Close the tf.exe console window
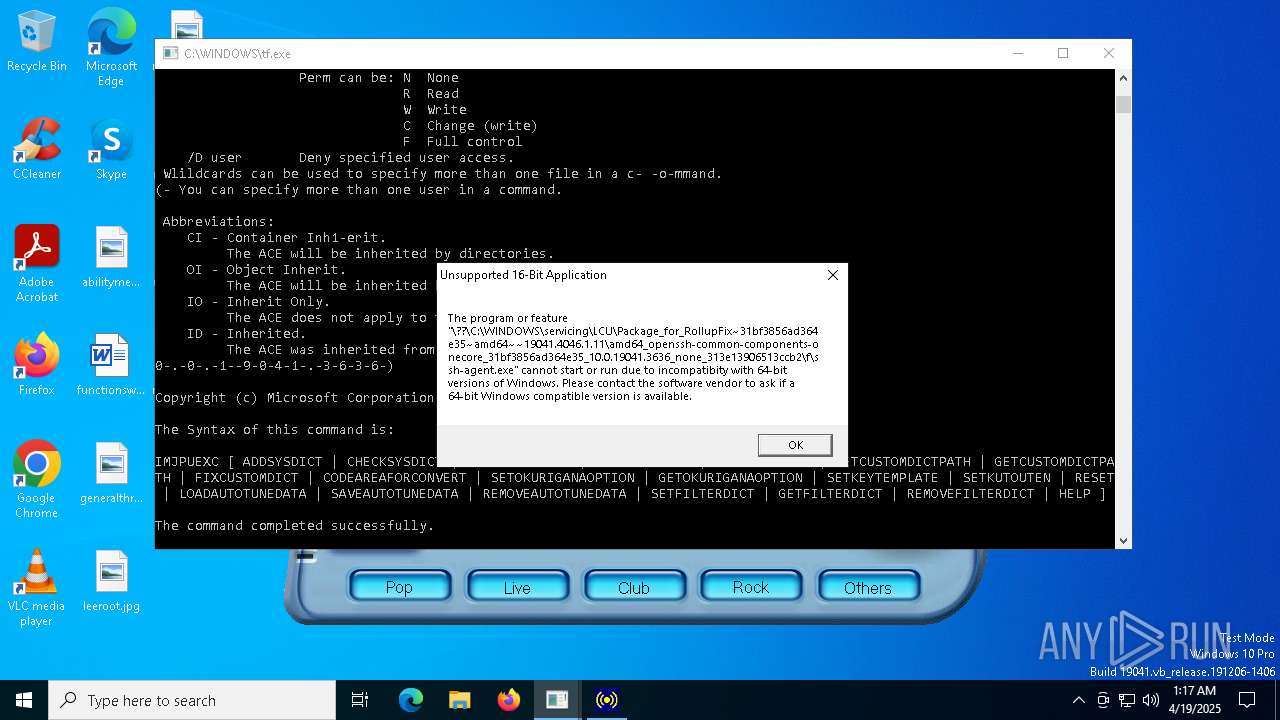The image size is (1280, 720). pyautogui.click(x=1108, y=54)
